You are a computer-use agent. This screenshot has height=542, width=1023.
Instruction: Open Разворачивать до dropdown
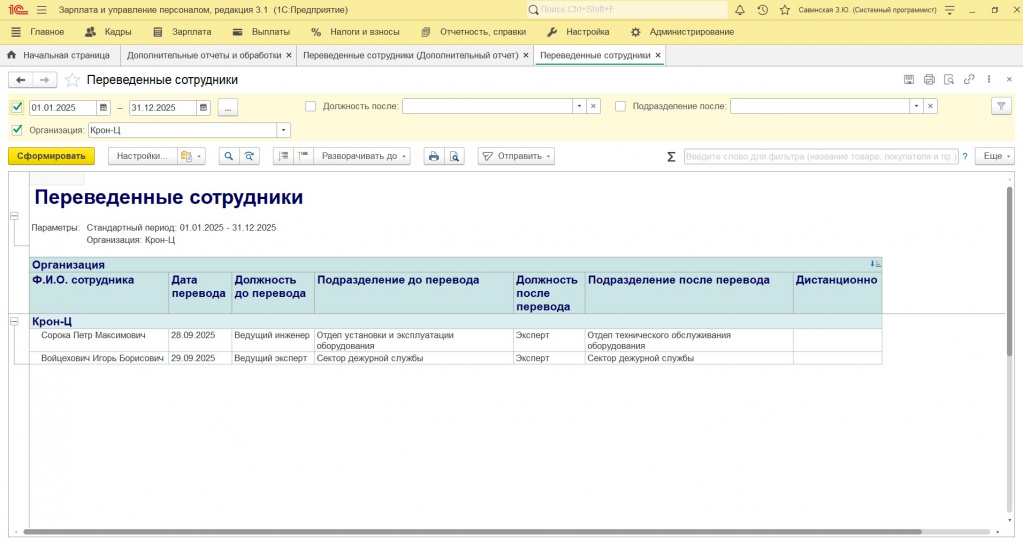point(362,157)
